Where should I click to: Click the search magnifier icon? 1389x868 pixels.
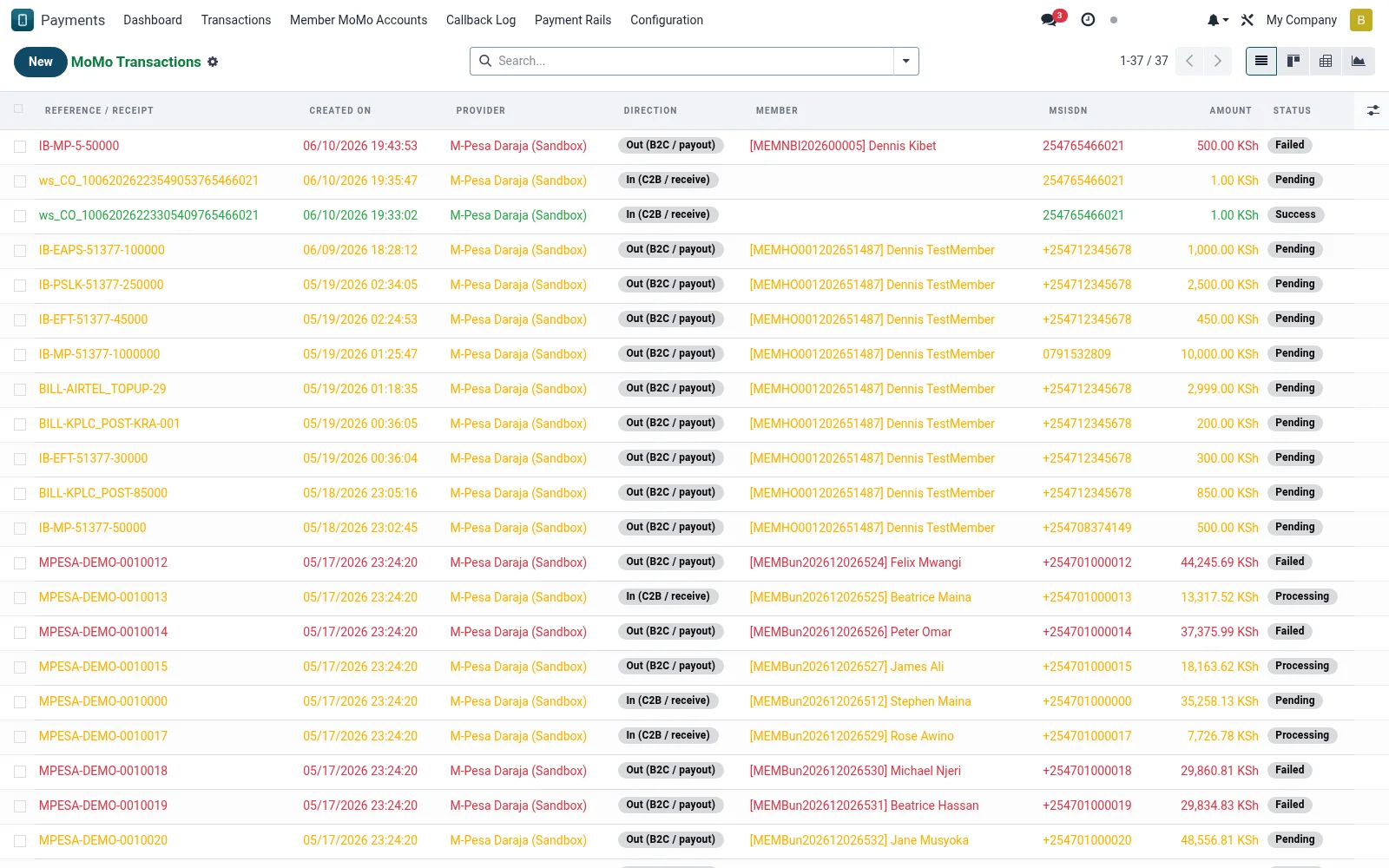click(x=484, y=61)
